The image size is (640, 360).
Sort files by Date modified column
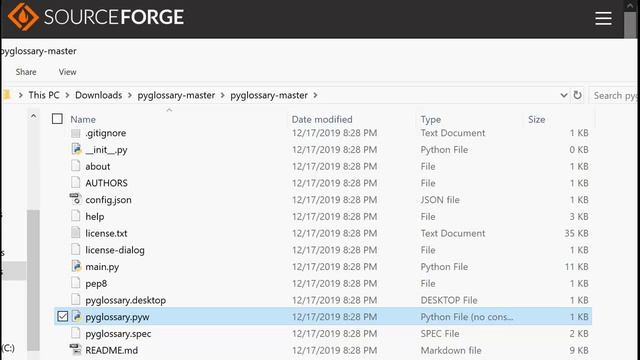tap(322, 119)
